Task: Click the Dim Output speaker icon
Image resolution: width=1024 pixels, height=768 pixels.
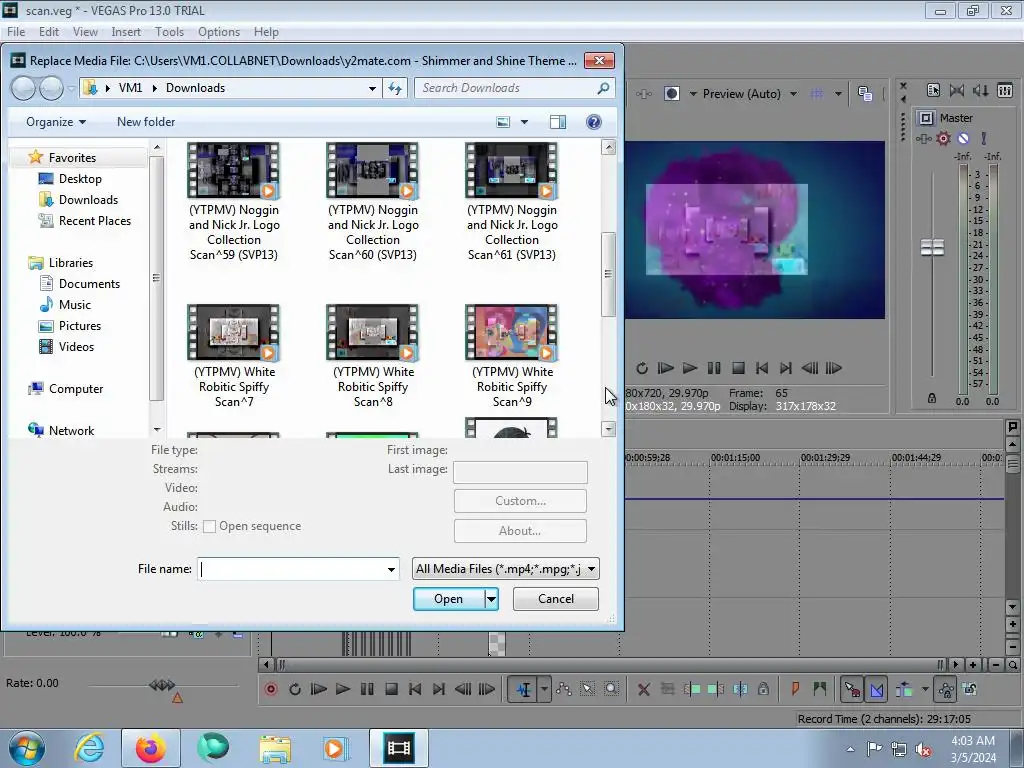Action: 980,91
